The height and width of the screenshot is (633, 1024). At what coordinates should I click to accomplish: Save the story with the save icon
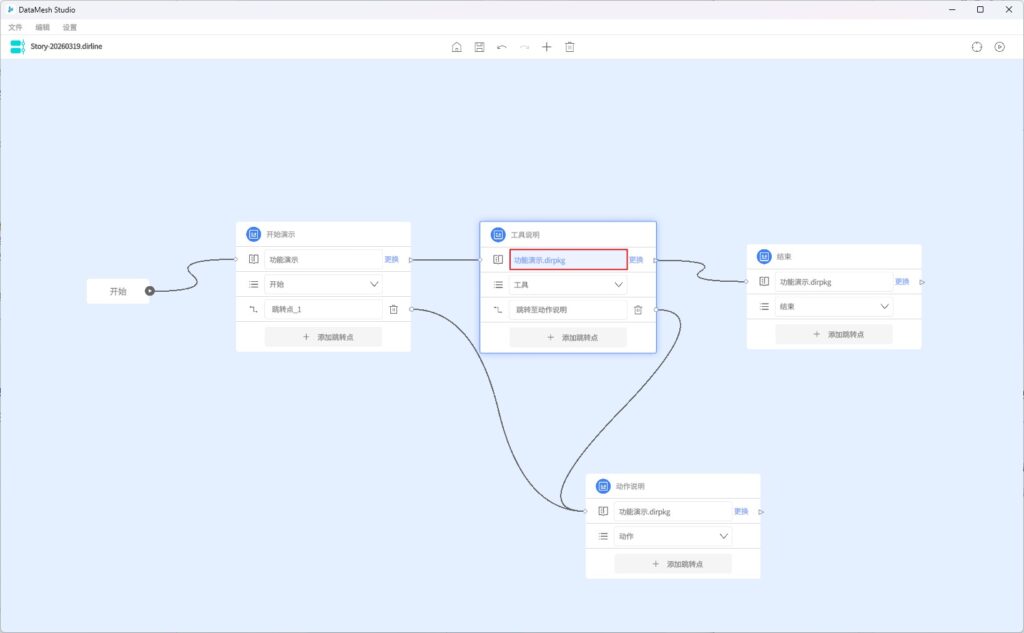coord(479,47)
